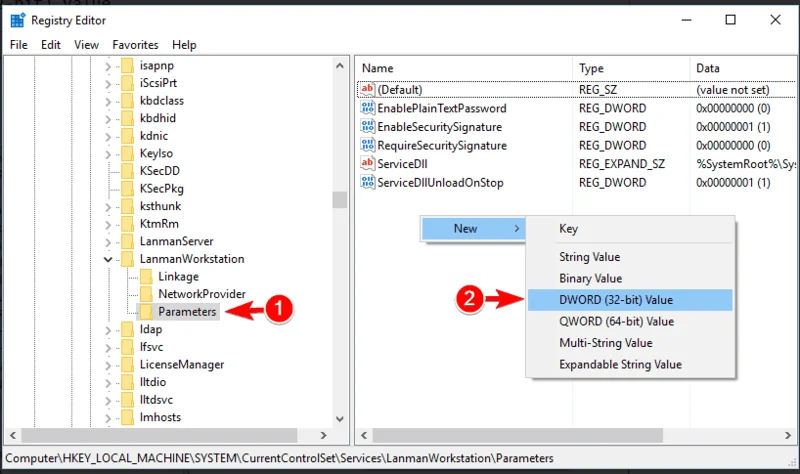Image resolution: width=800 pixels, height=474 pixels.
Task: Expand the isapnp tree node
Action: [x=108, y=66]
